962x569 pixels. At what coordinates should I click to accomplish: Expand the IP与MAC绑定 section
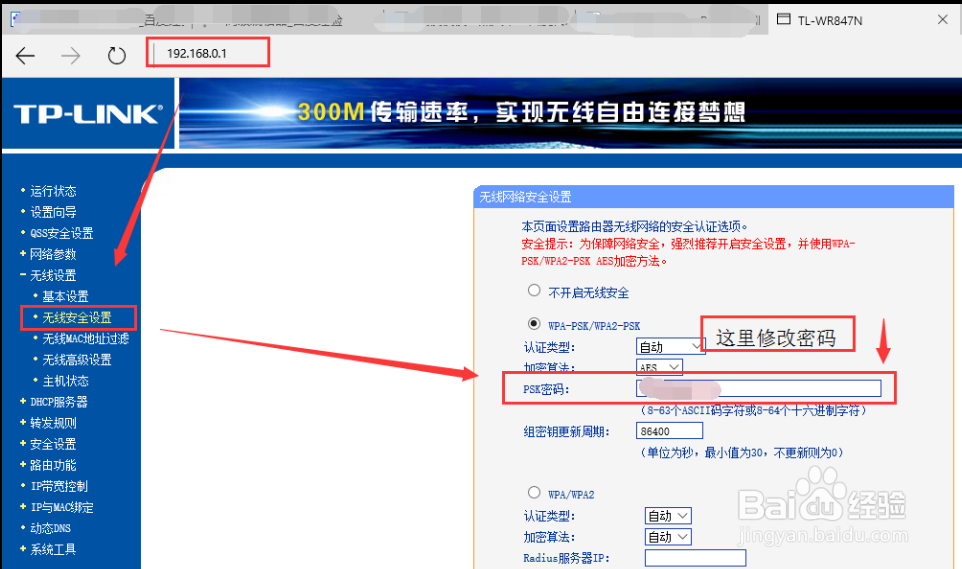pos(61,507)
